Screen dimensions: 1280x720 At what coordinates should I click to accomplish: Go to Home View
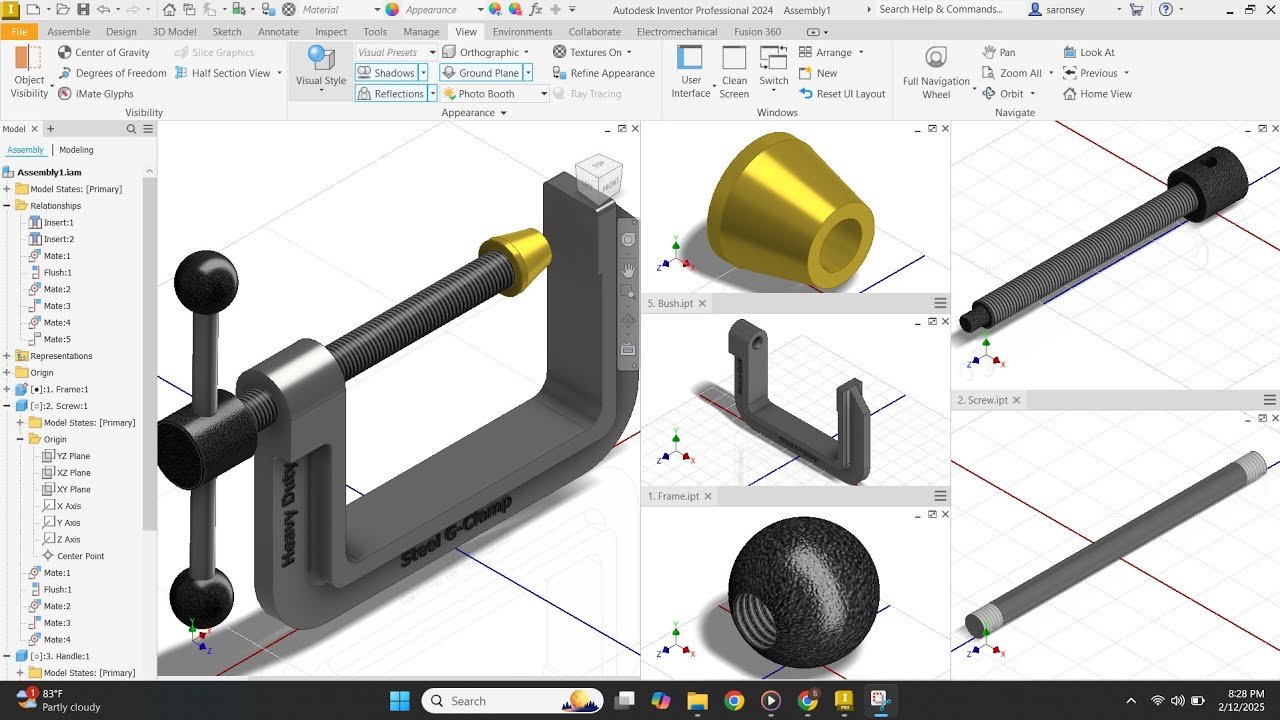1097,94
